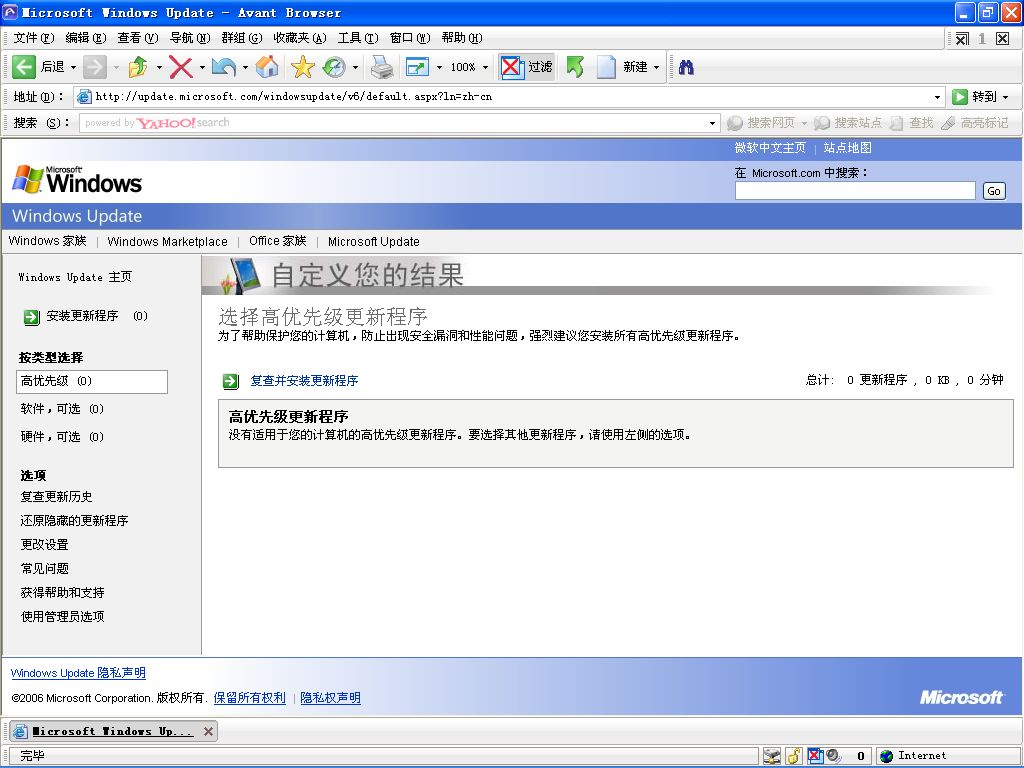
Task: Click the close-all-tabs icon in menu bar
Action: tap(962, 39)
